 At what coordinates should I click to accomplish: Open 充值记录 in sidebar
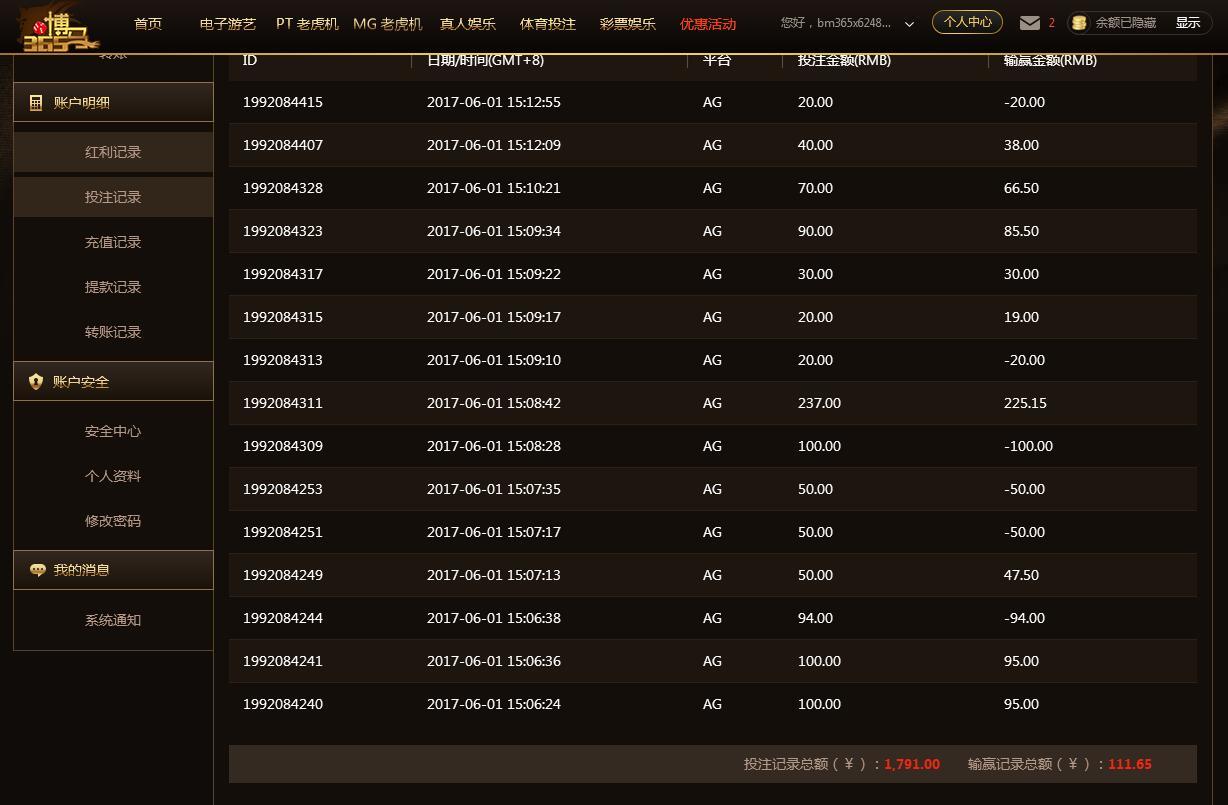point(113,242)
